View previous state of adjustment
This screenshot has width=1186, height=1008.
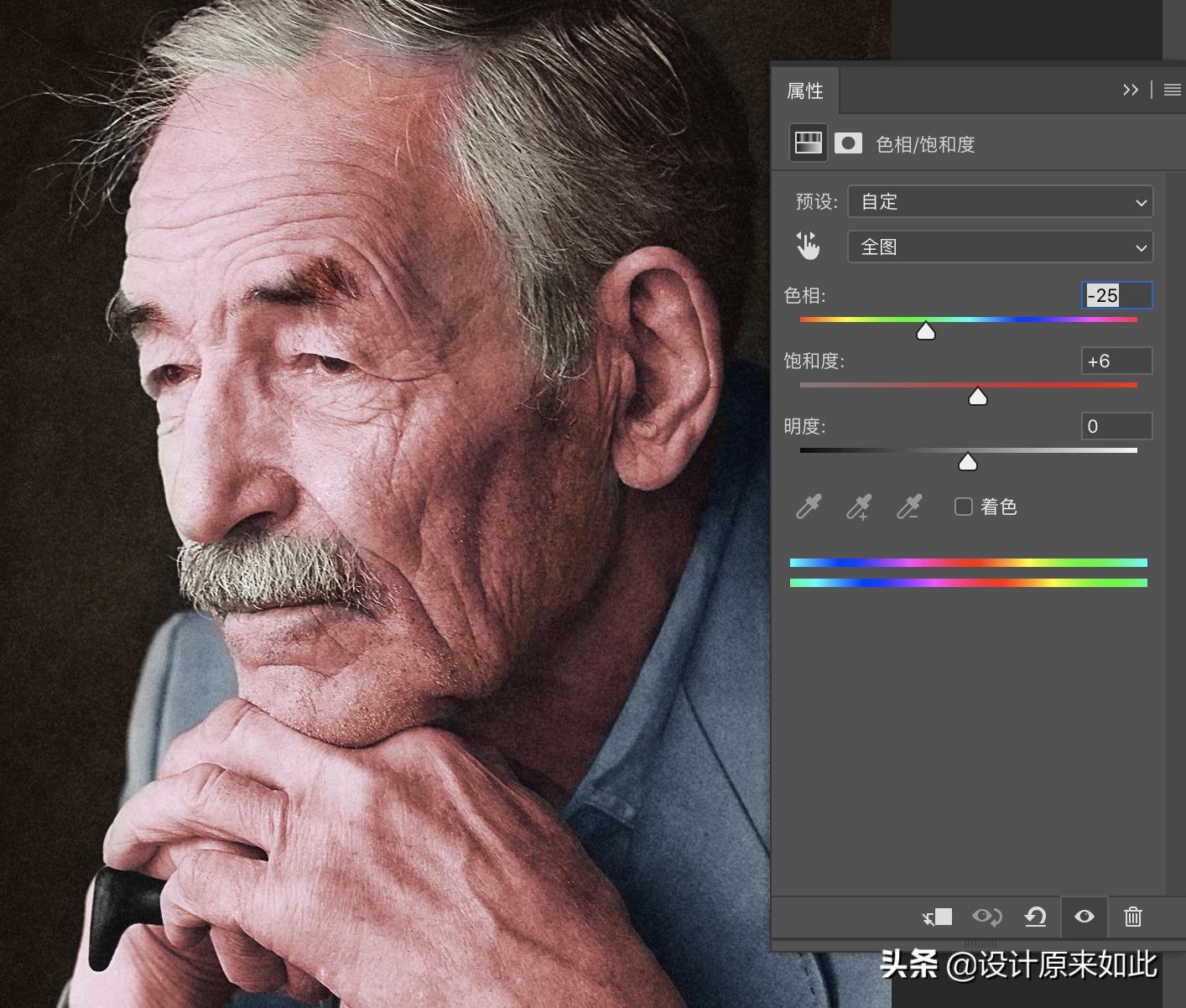coord(986,917)
